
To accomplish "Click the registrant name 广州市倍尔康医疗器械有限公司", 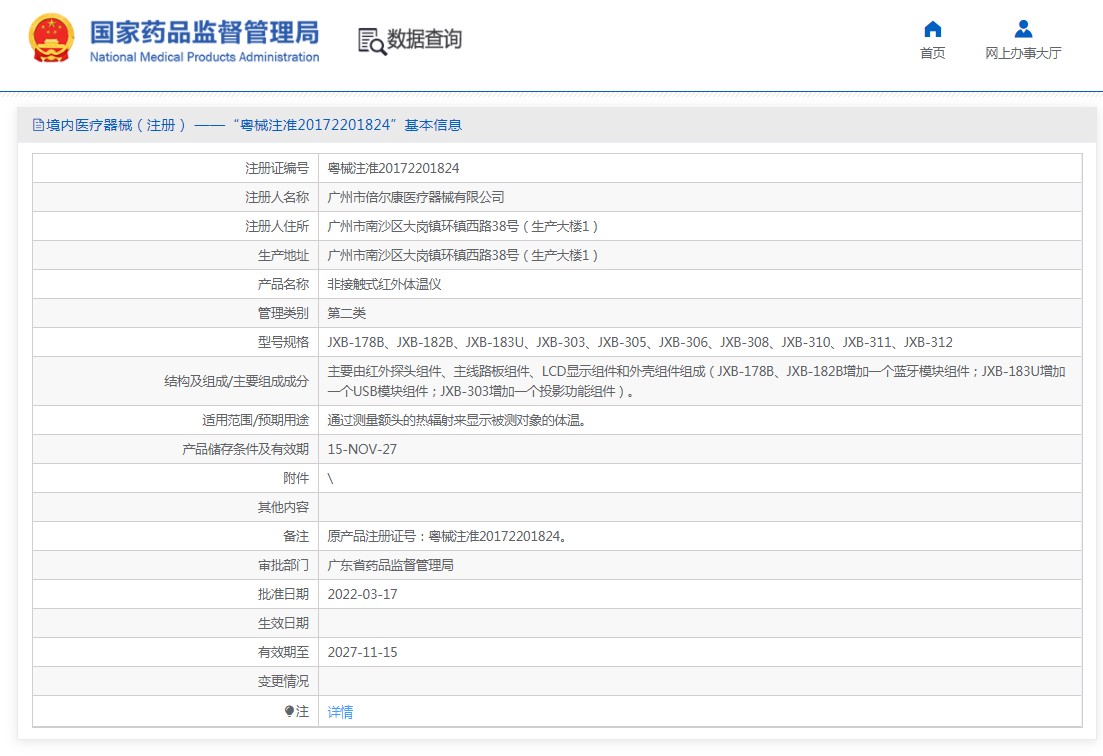I will 416,197.
